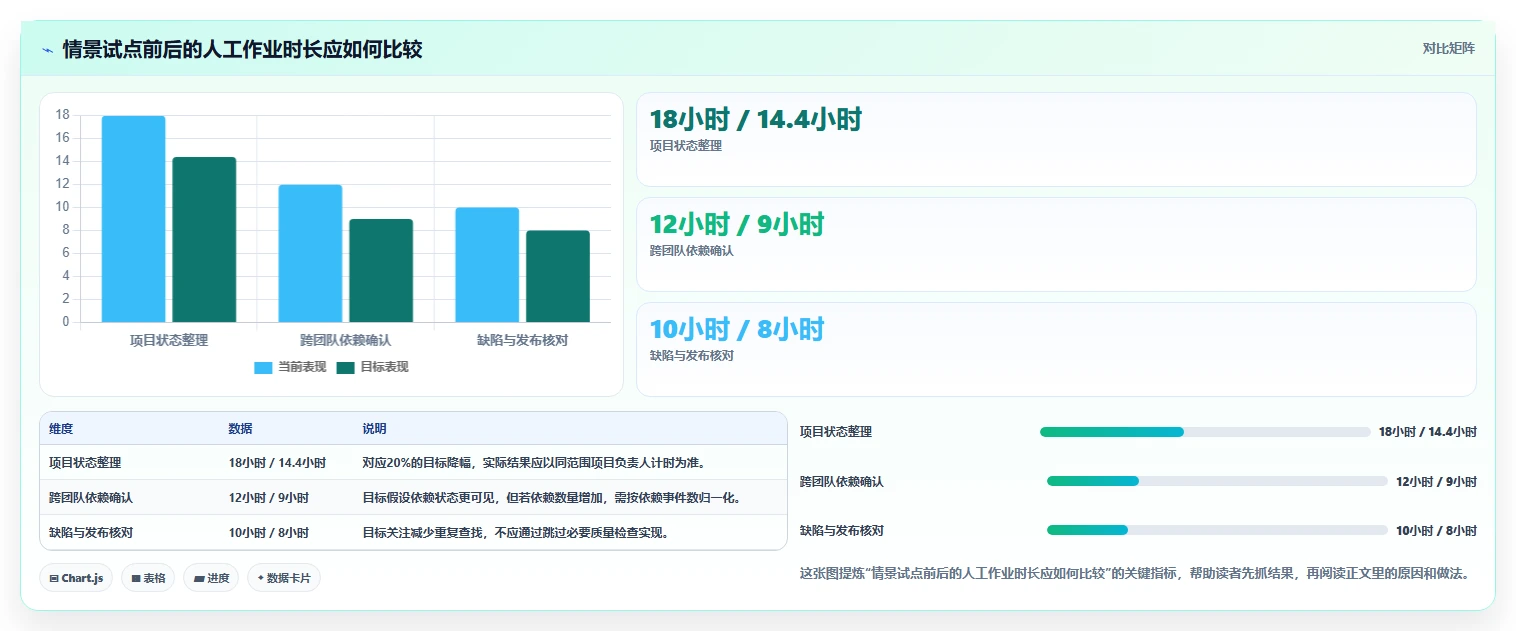Click the 数据 column header
Image resolution: width=1516 pixels, height=631 pixels.
240,429
